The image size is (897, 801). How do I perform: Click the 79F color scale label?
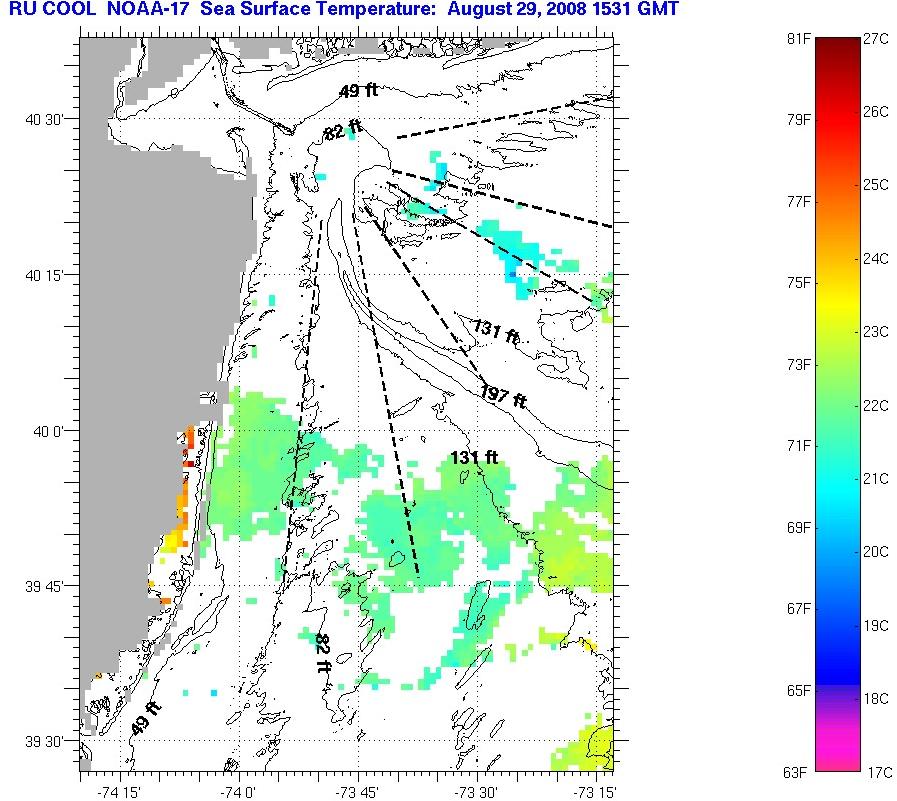pyautogui.click(x=799, y=120)
